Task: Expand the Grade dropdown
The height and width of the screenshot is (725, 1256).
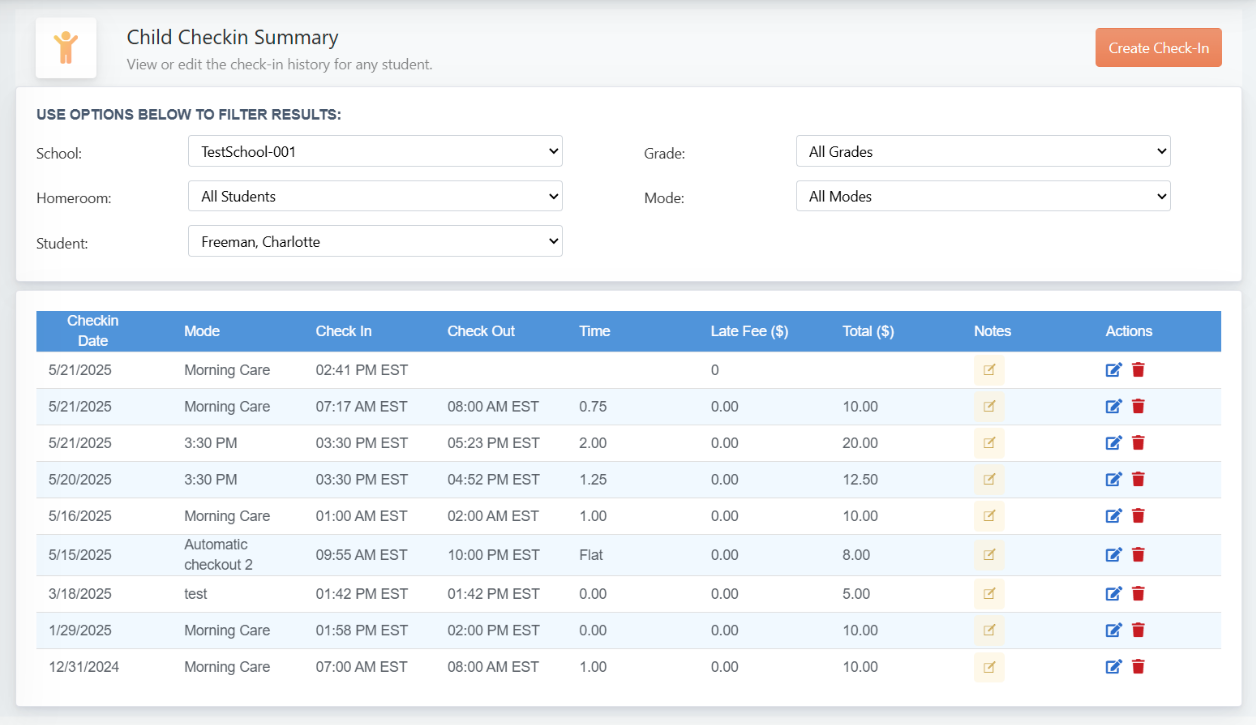Action: (983, 152)
